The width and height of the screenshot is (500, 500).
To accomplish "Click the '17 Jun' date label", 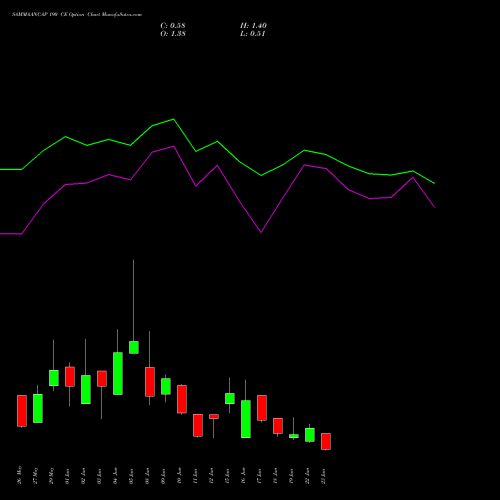I will [x=259, y=476].
